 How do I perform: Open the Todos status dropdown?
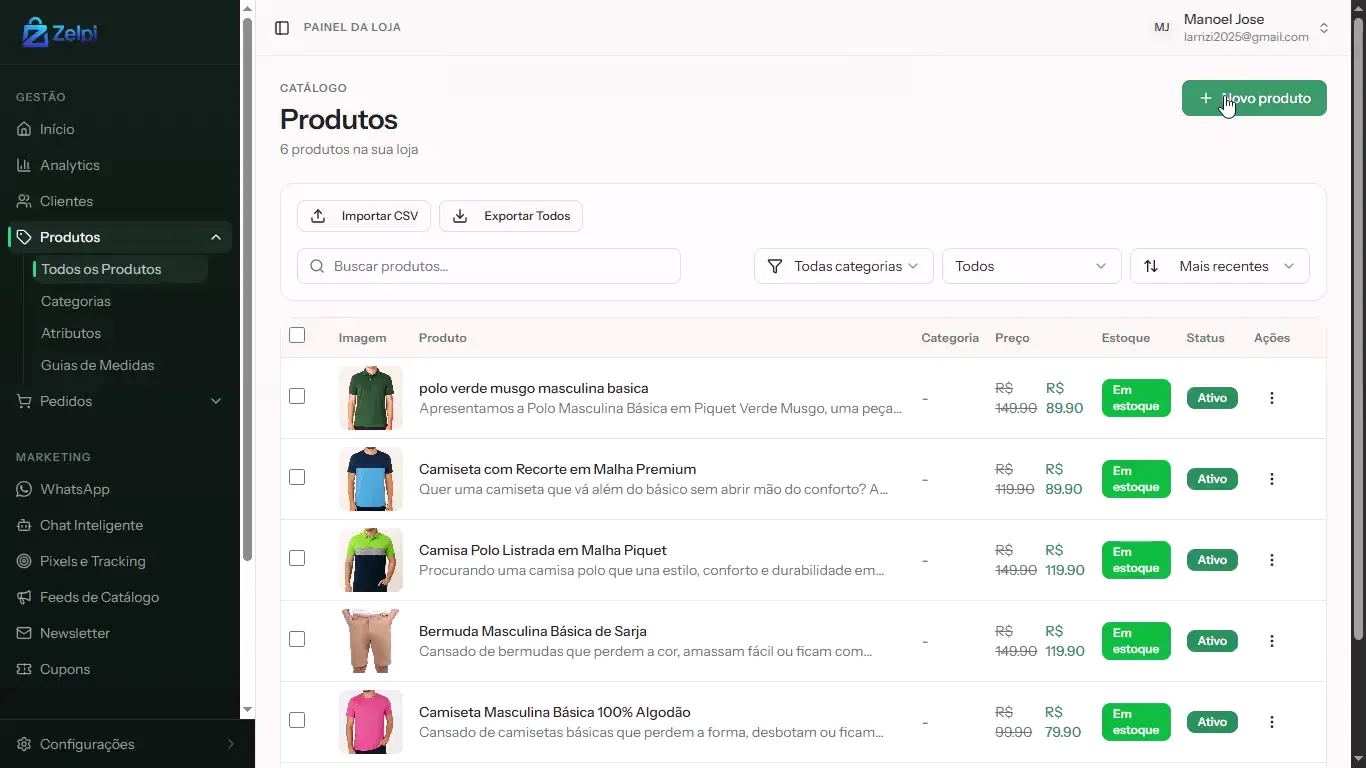(x=1031, y=266)
